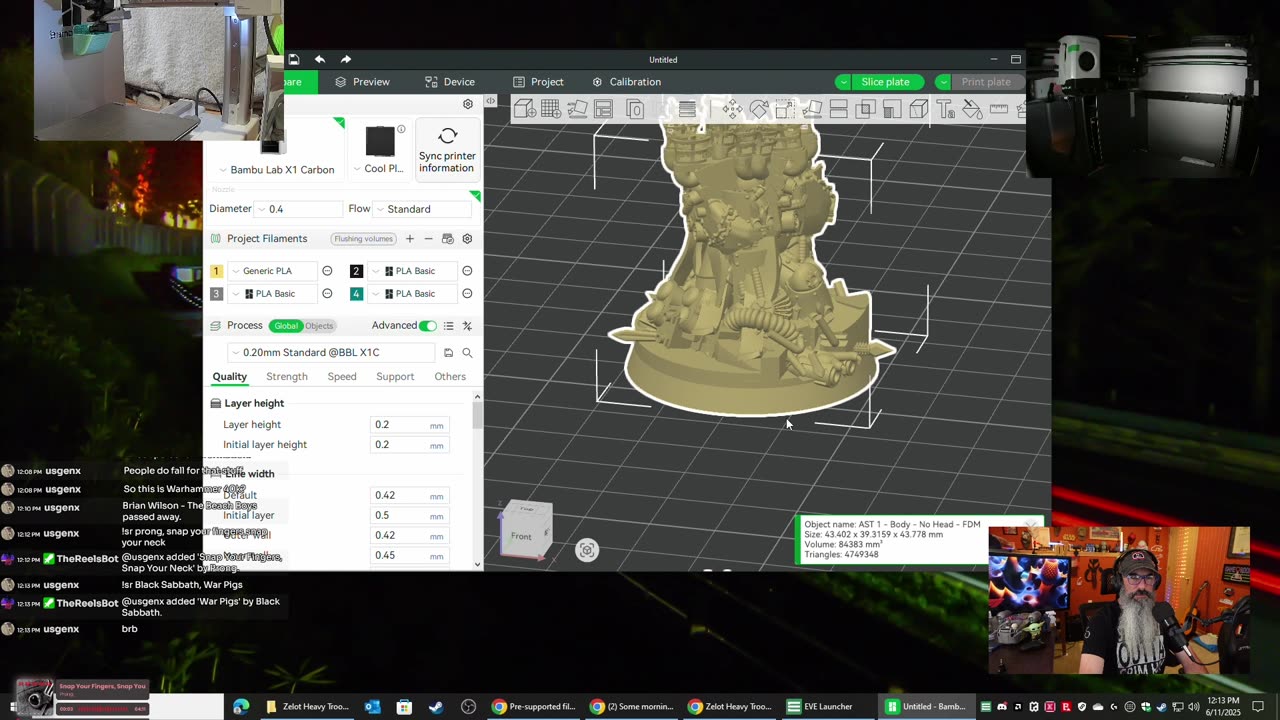Image resolution: width=1280 pixels, height=720 pixels.
Task: Click the Save project icon
Action: tap(294, 59)
